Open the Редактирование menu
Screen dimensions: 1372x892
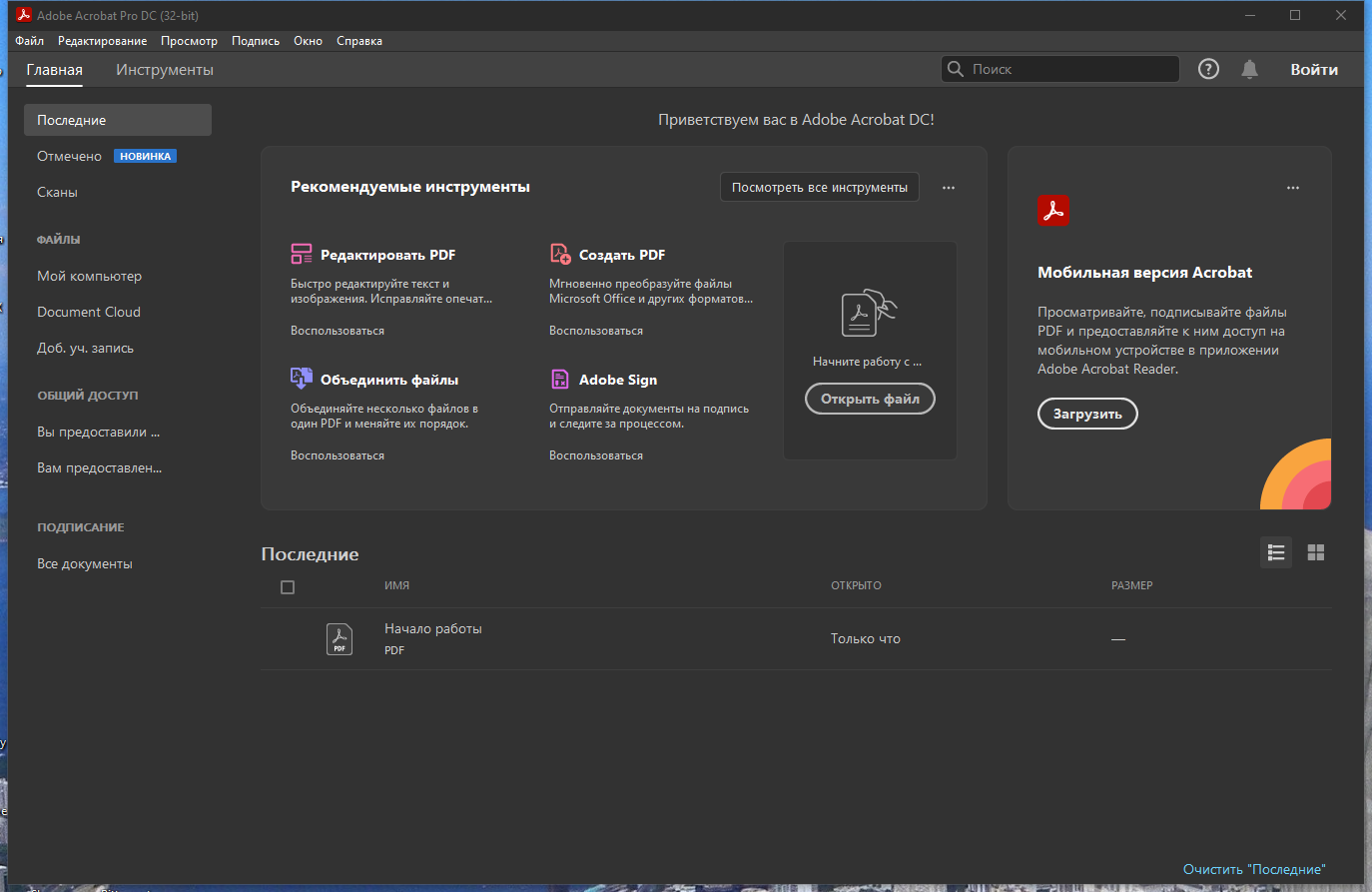pyautogui.click(x=102, y=41)
